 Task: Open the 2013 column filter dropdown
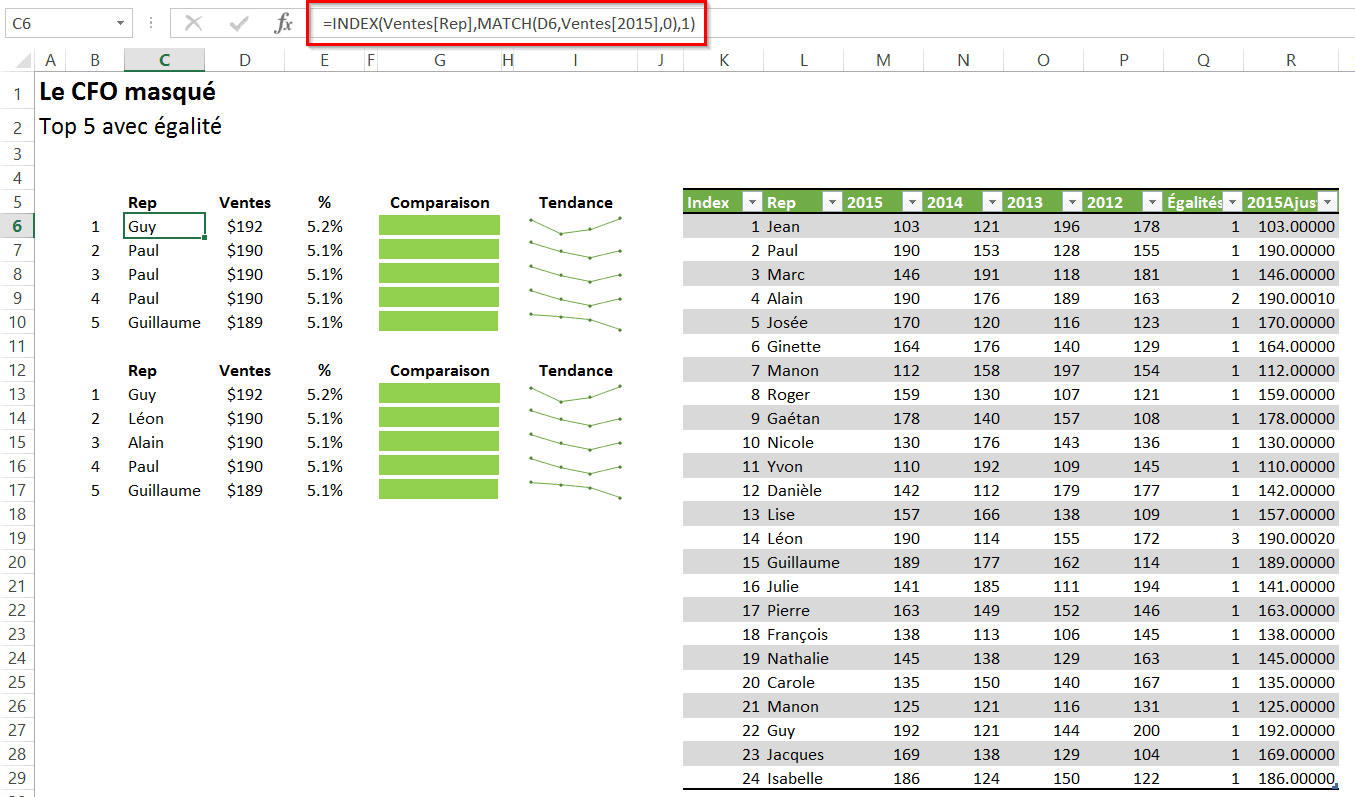coord(1072,202)
